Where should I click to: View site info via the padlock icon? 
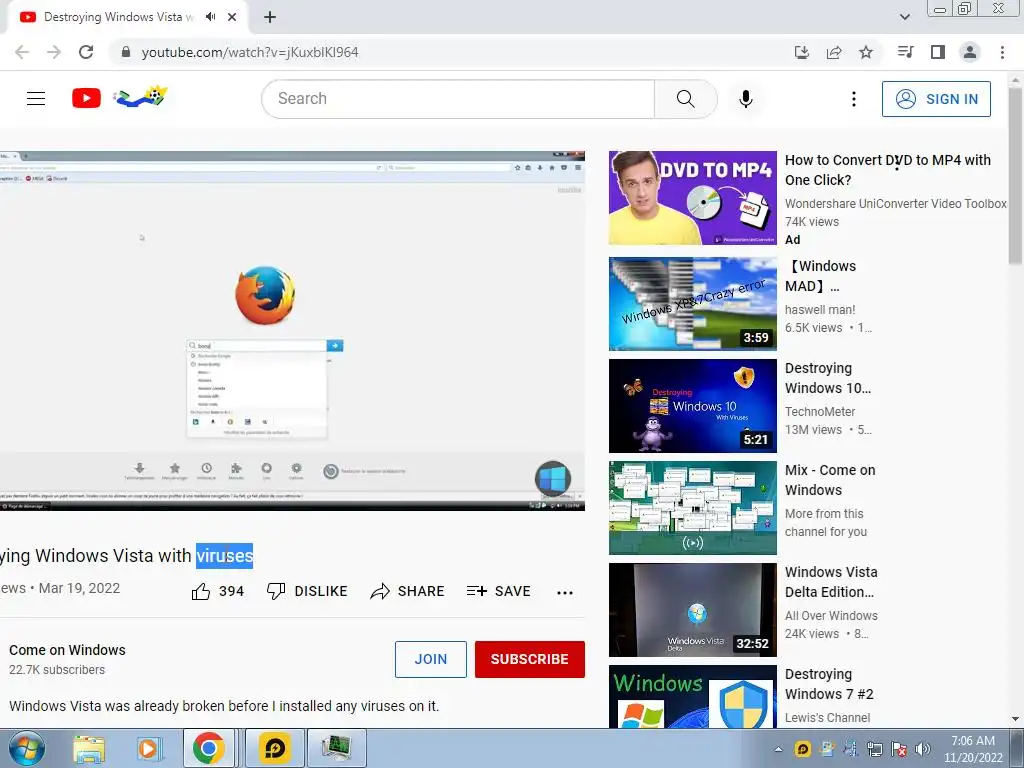point(126,52)
